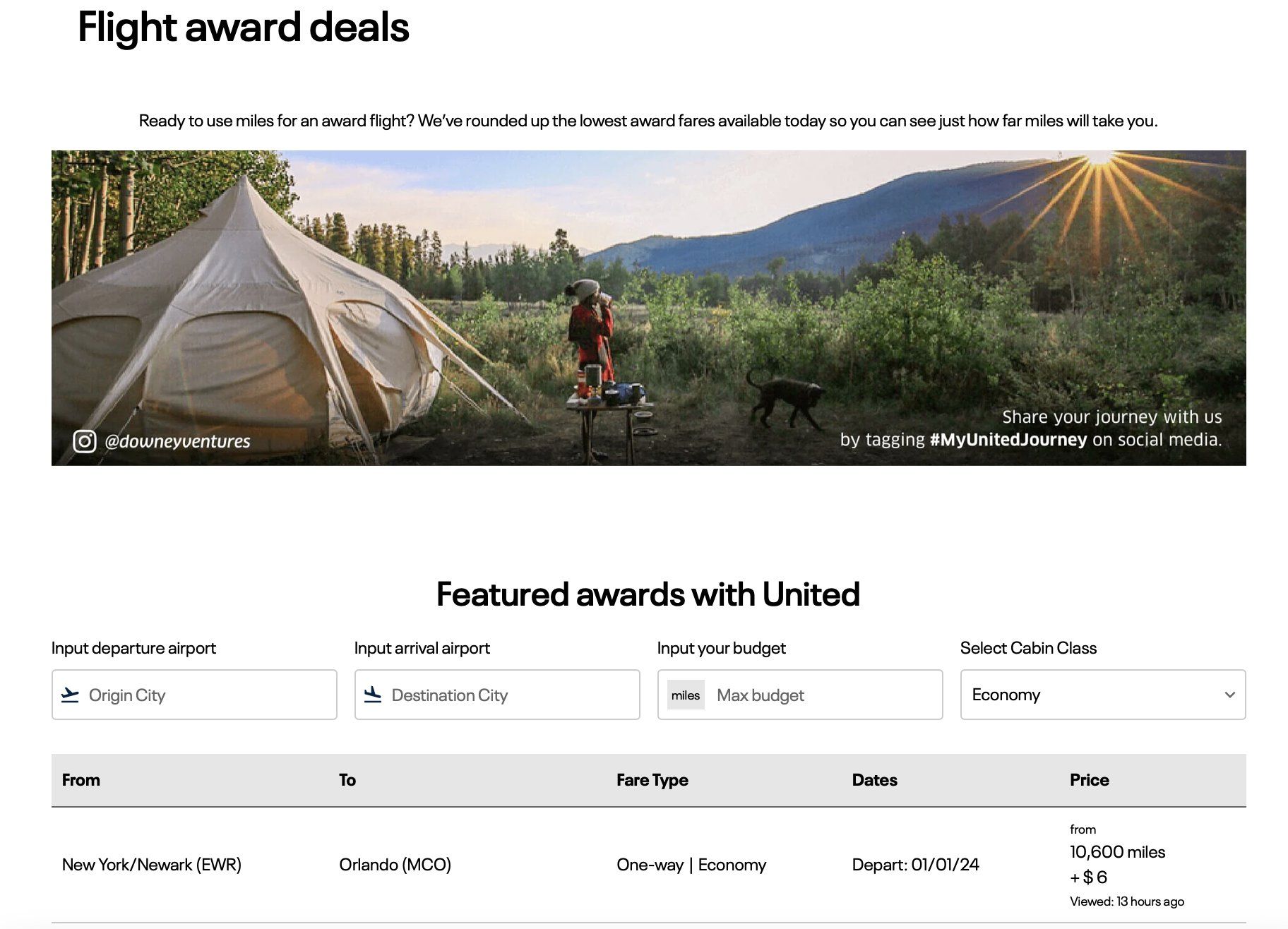
Task: Click the @downeyventures Instagram handle
Action: coord(177,441)
